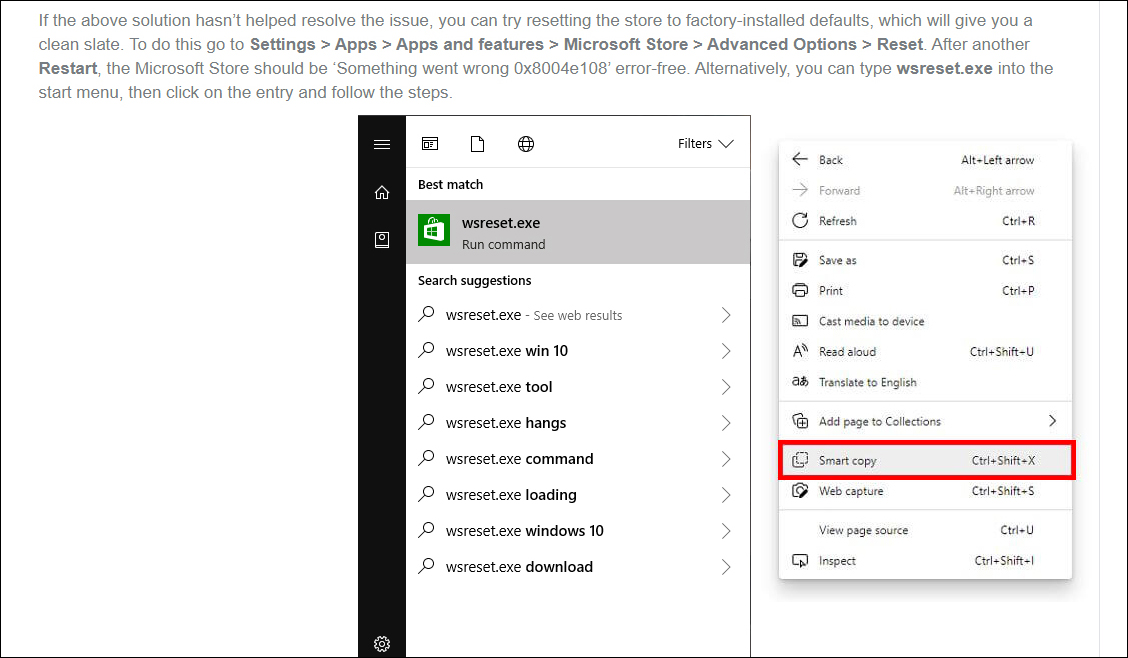This screenshot has width=1128, height=658.
Task: Expand the 'wsreset.exe download' arrow
Action: point(726,567)
